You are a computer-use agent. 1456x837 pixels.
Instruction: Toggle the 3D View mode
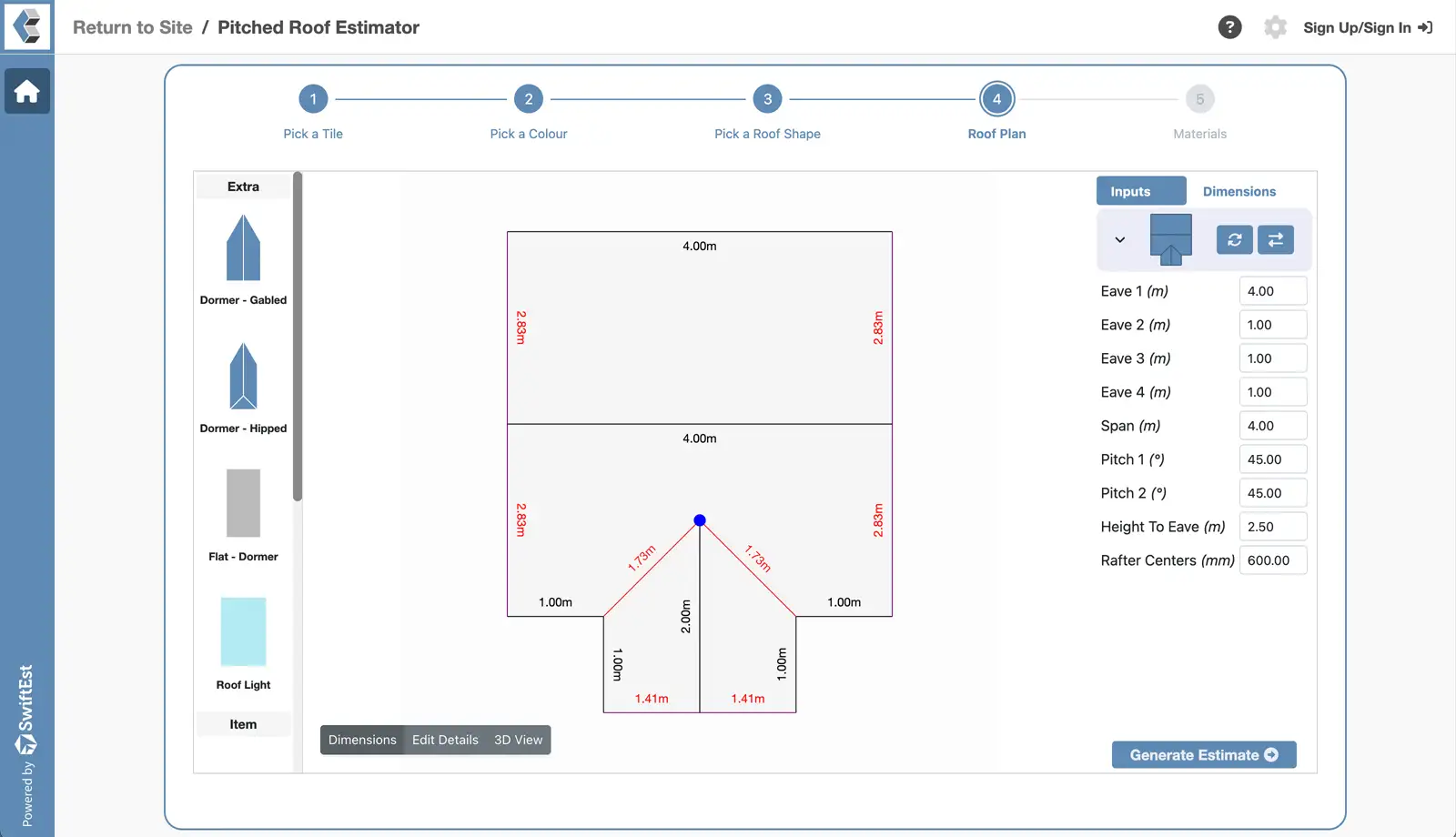click(x=518, y=740)
